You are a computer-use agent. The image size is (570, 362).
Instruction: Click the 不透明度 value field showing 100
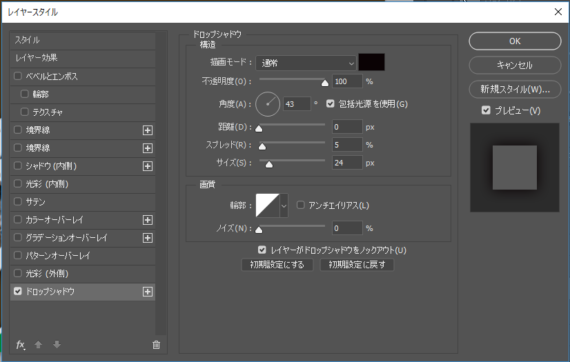pos(347,81)
